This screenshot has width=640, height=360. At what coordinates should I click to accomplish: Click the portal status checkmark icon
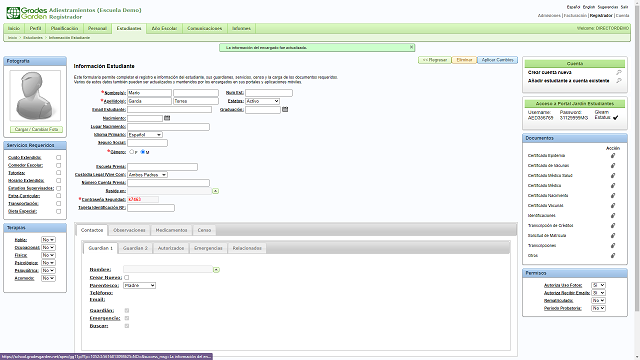616,118
